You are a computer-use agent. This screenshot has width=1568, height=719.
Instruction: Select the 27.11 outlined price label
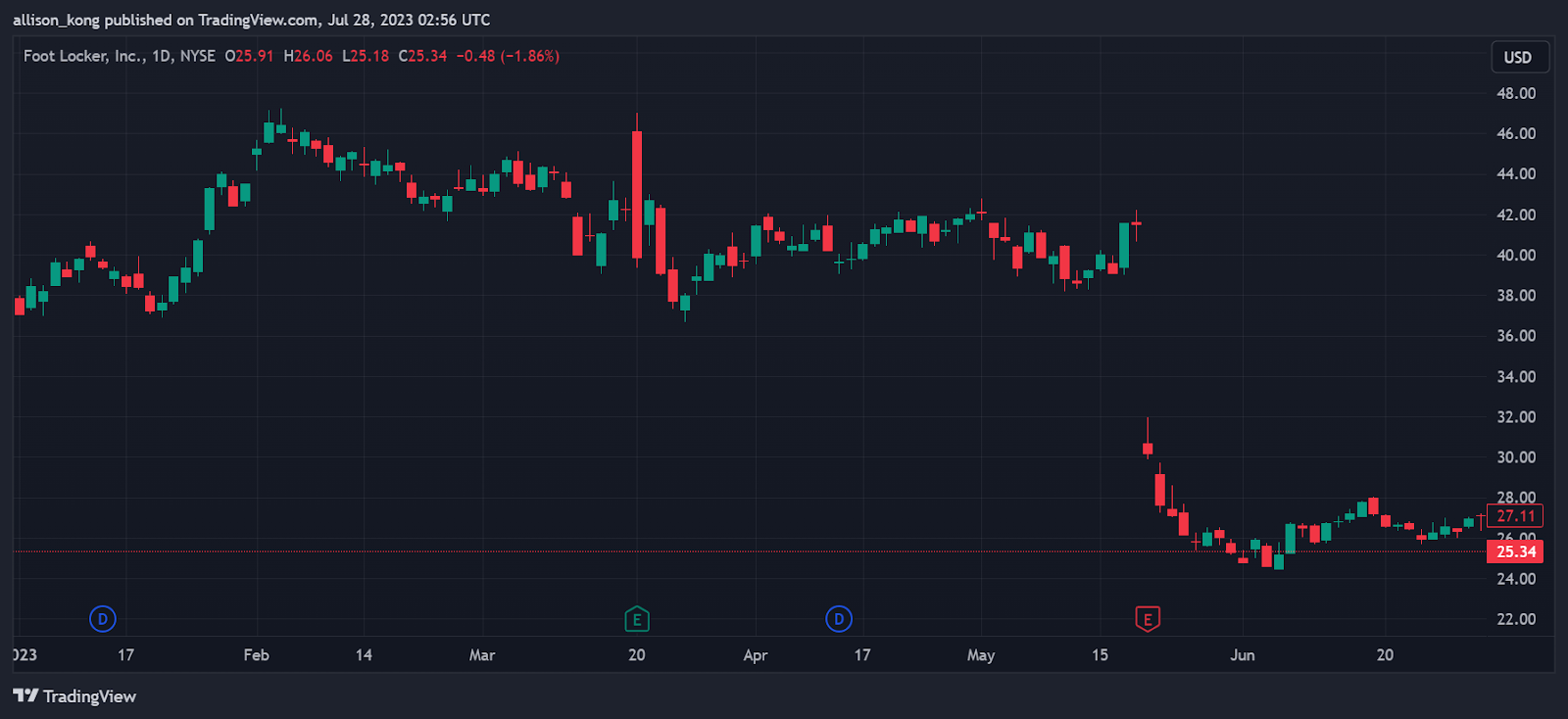1515,516
